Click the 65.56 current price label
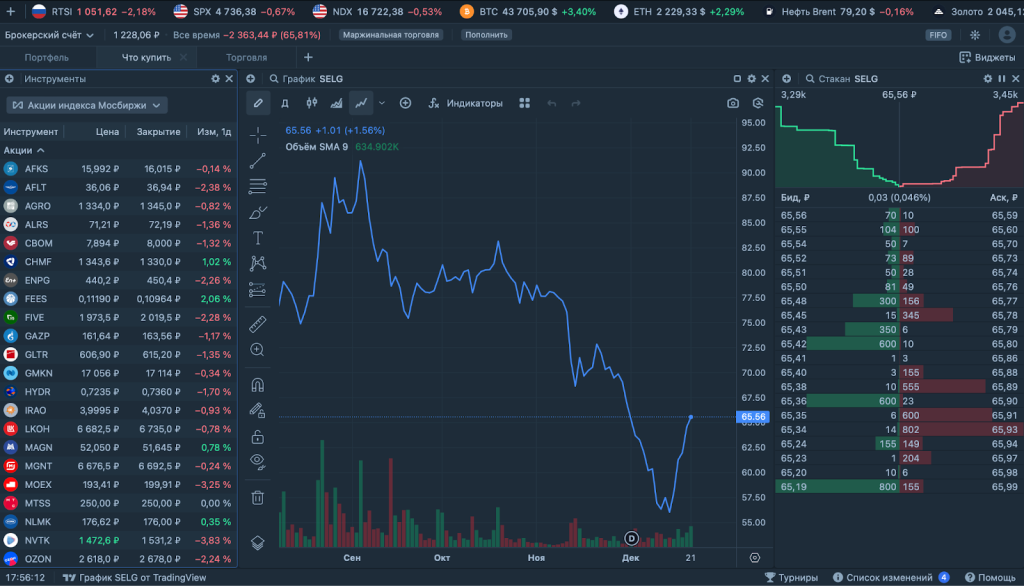 752,417
